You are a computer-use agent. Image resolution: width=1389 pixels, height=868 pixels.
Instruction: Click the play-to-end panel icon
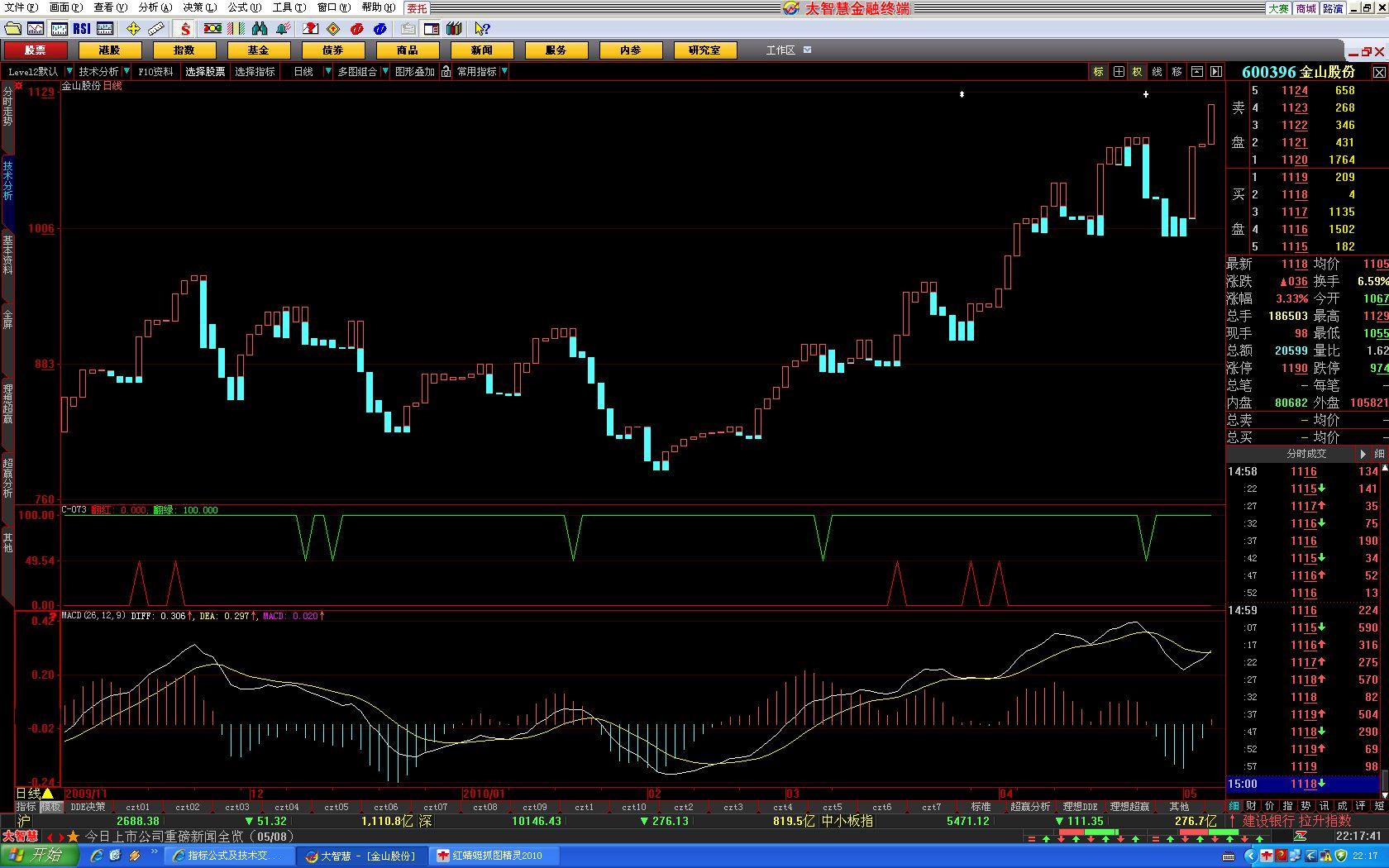coord(1215,72)
